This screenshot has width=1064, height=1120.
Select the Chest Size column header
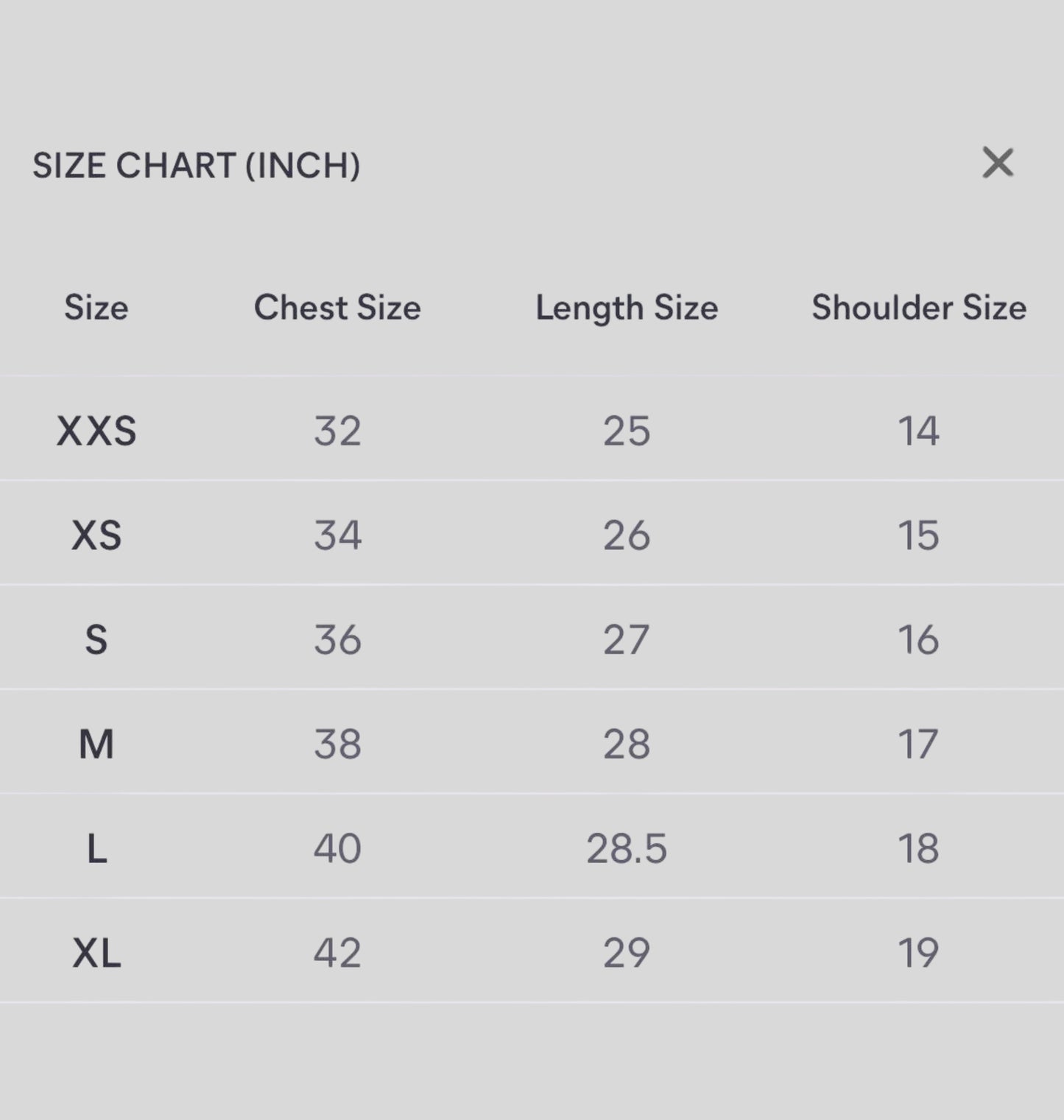337,309
